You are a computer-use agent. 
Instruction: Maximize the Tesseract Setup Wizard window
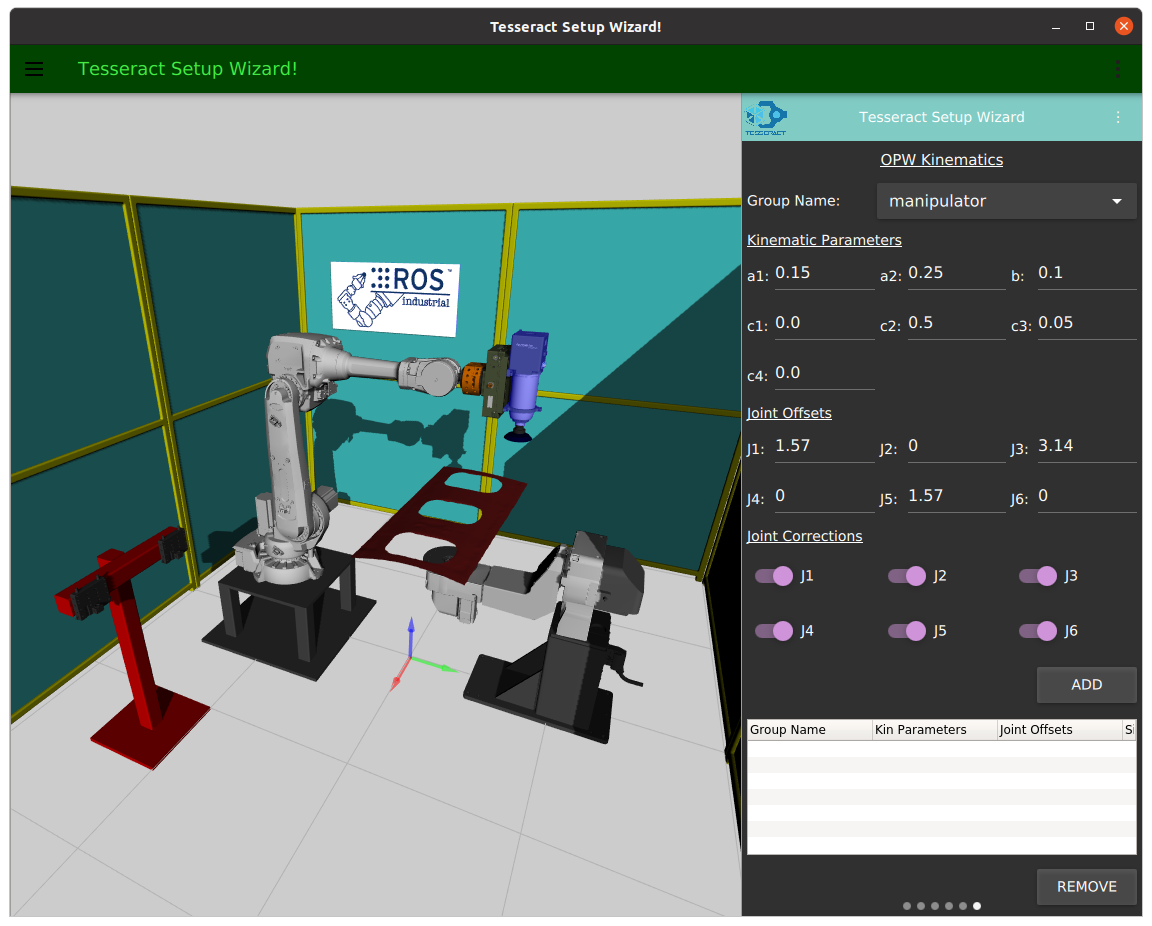[x=1090, y=27]
